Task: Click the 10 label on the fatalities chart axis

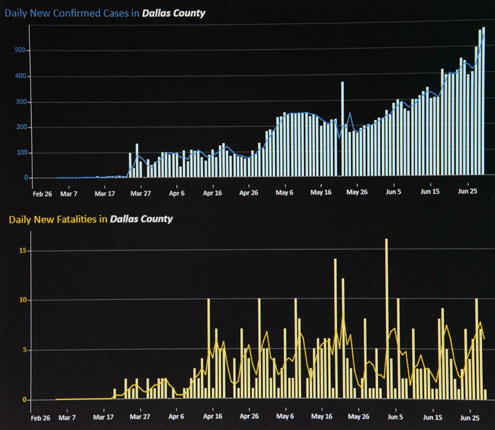Action: point(23,300)
